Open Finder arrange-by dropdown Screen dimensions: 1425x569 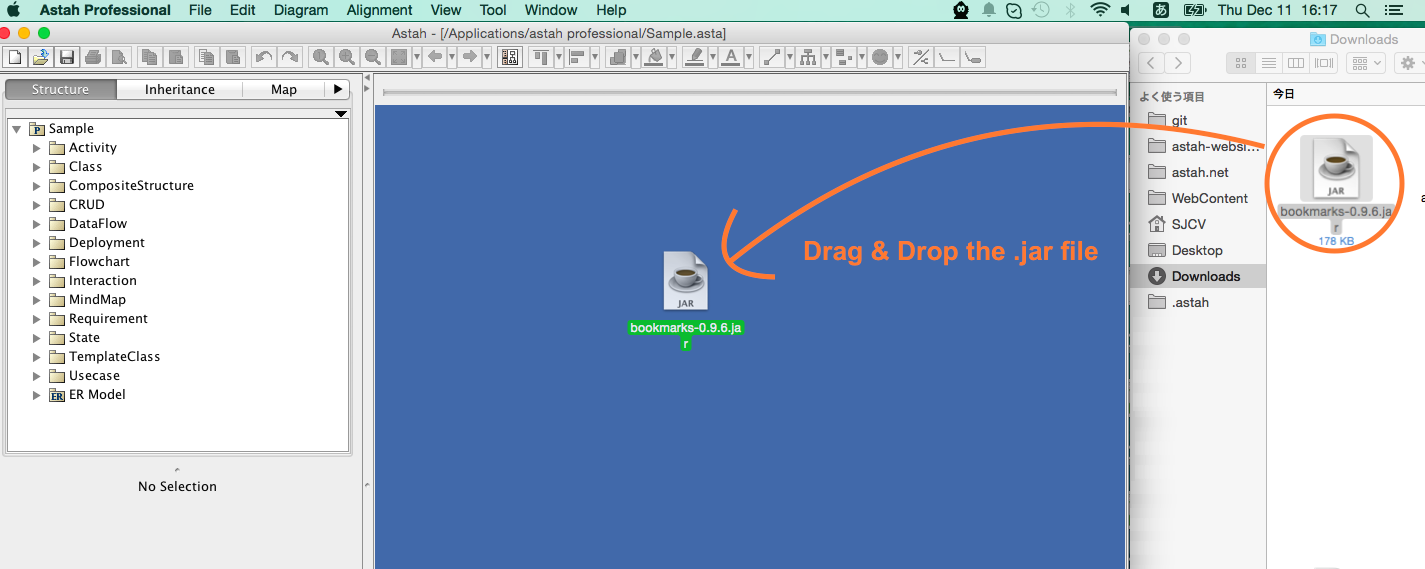coord(1365,63)
